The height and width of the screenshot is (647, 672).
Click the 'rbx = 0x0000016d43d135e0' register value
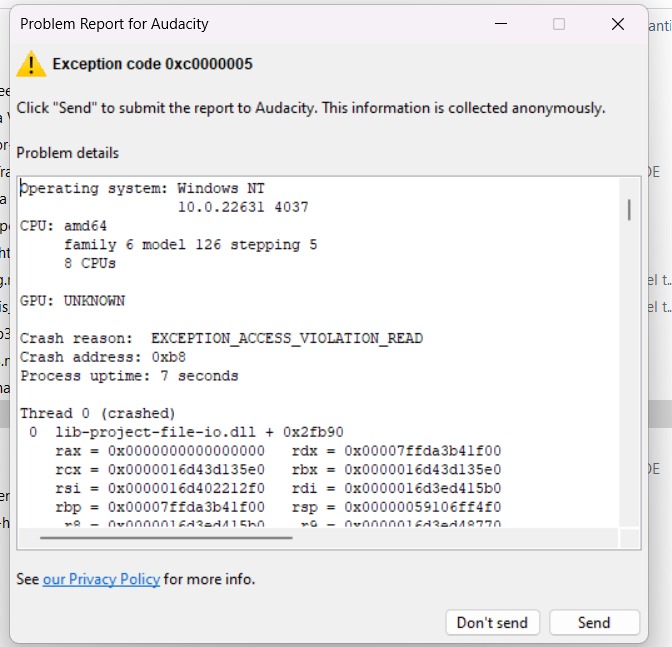pyautogui.click(x=396, y=470)
